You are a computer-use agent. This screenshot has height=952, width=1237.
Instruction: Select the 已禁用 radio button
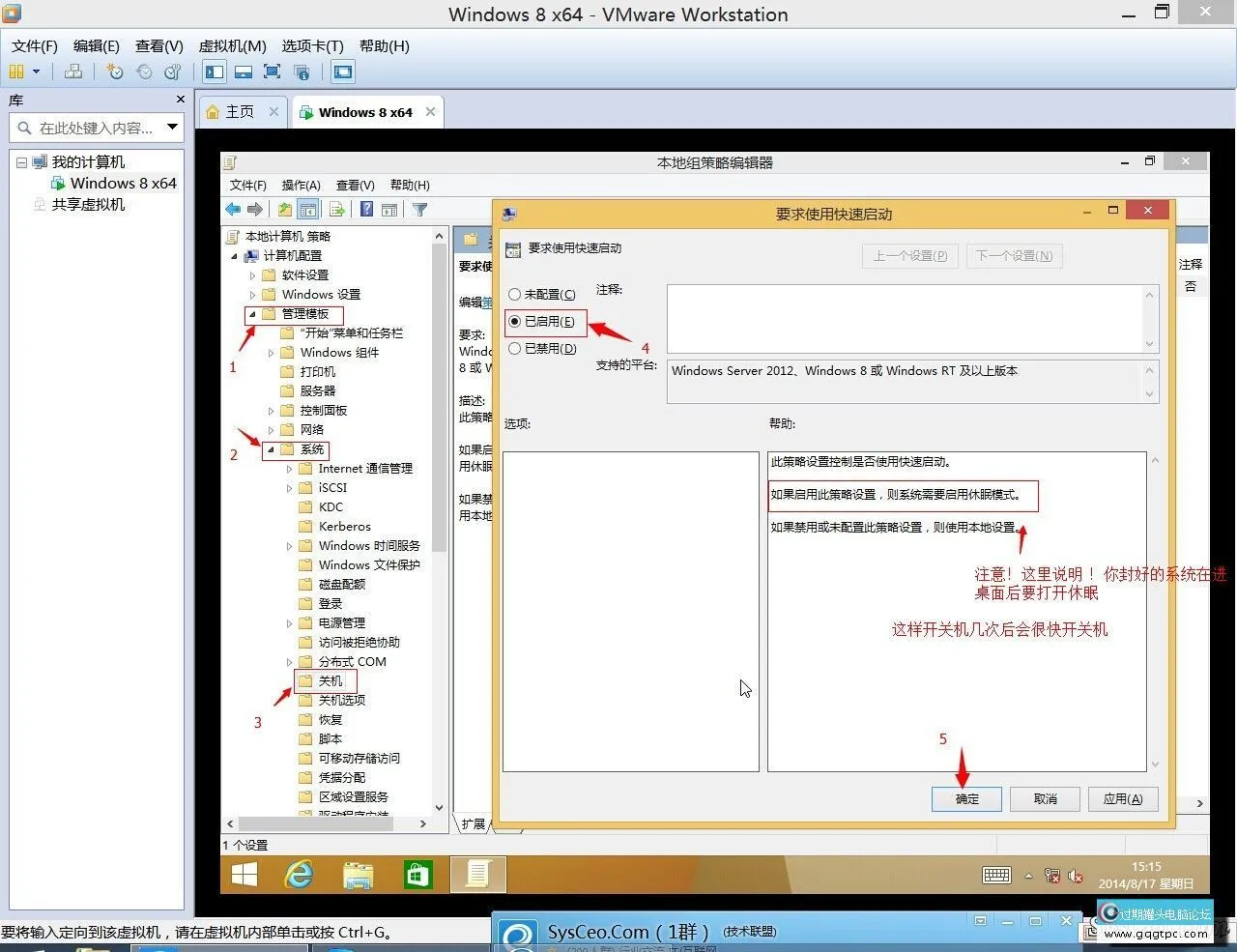click(x=515, y=349)
